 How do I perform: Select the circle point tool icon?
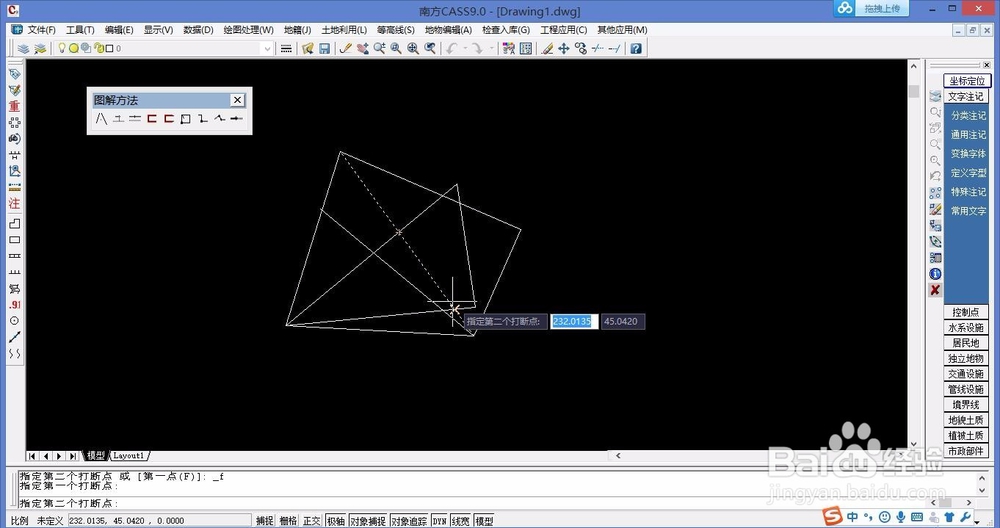tap(14, 321)
